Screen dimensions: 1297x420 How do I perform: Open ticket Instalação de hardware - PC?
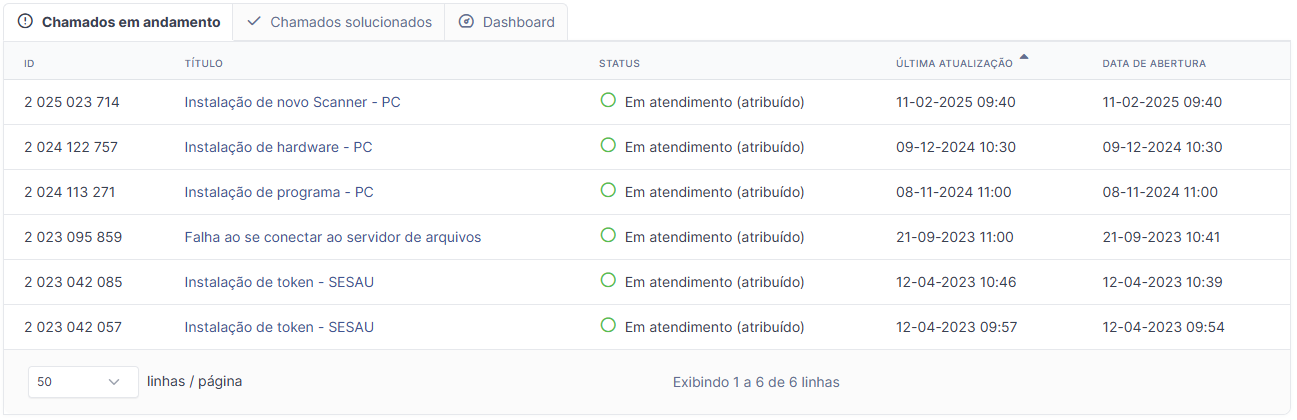[x=278, y=147]
